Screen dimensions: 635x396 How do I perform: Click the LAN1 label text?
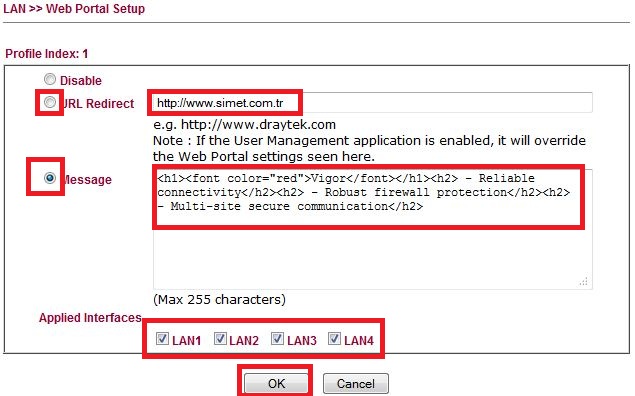tap(186, 341)
